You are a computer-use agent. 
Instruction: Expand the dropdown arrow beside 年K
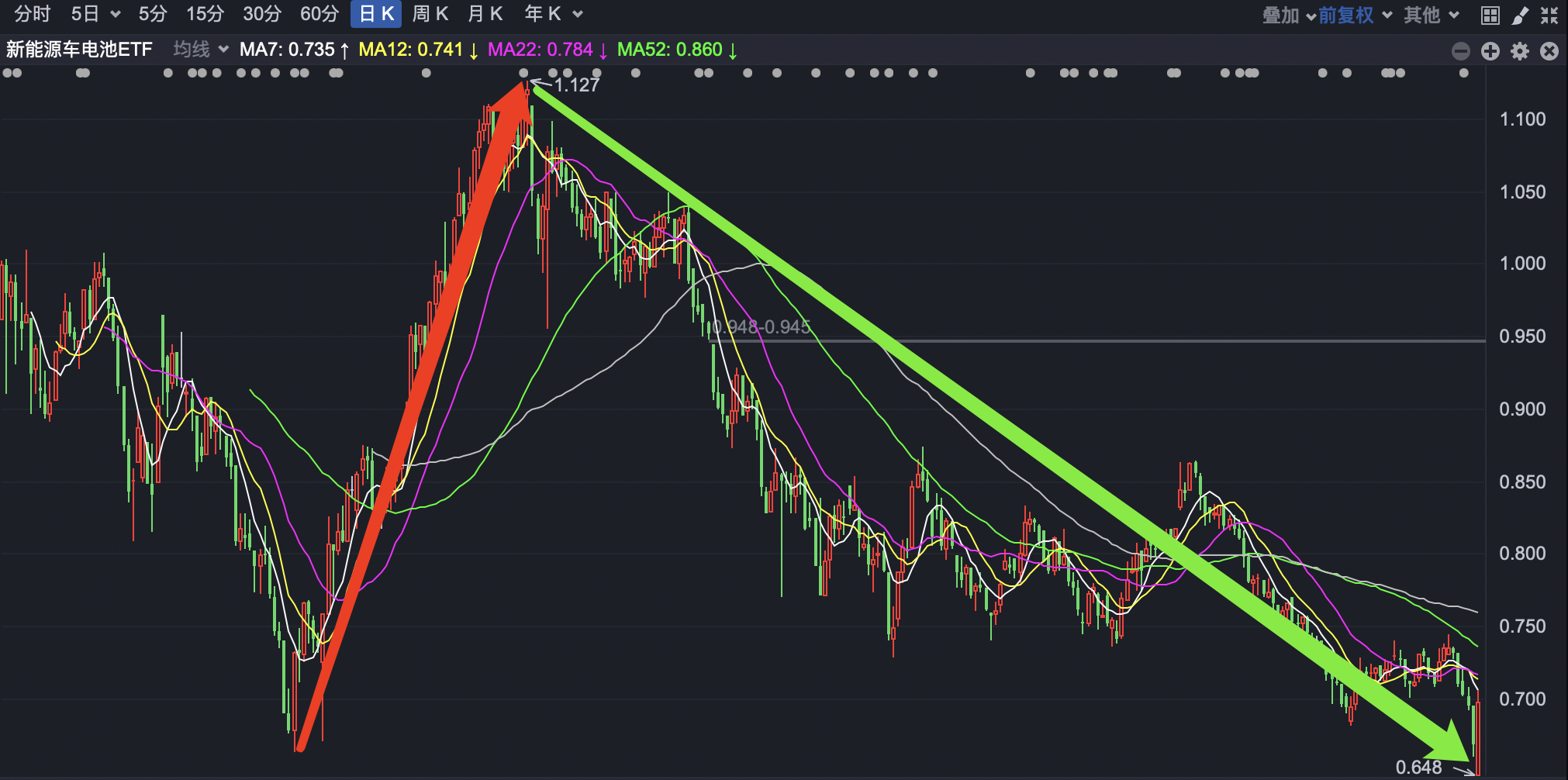[x=577, y=15]
